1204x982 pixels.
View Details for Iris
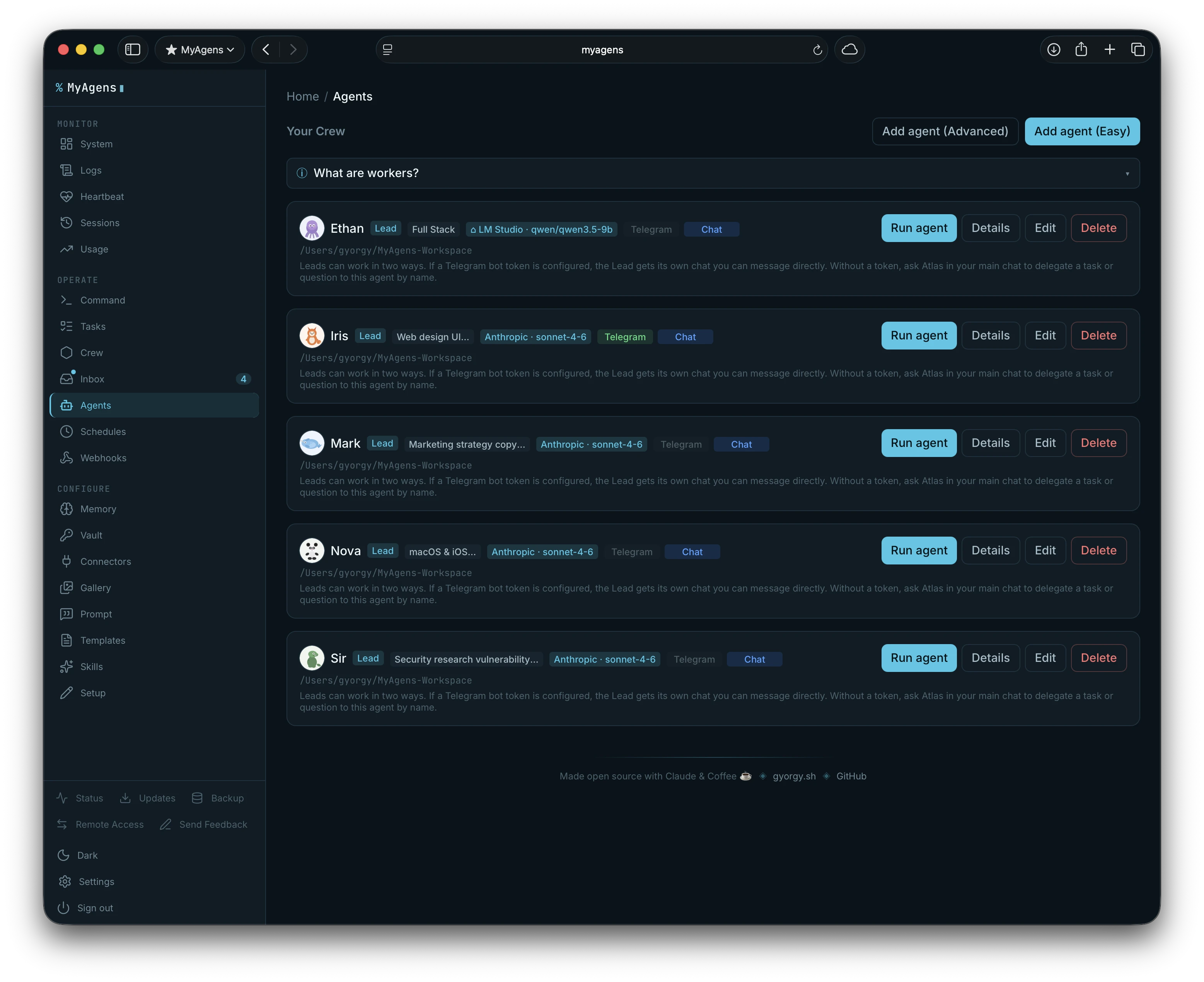pos(990,336)
